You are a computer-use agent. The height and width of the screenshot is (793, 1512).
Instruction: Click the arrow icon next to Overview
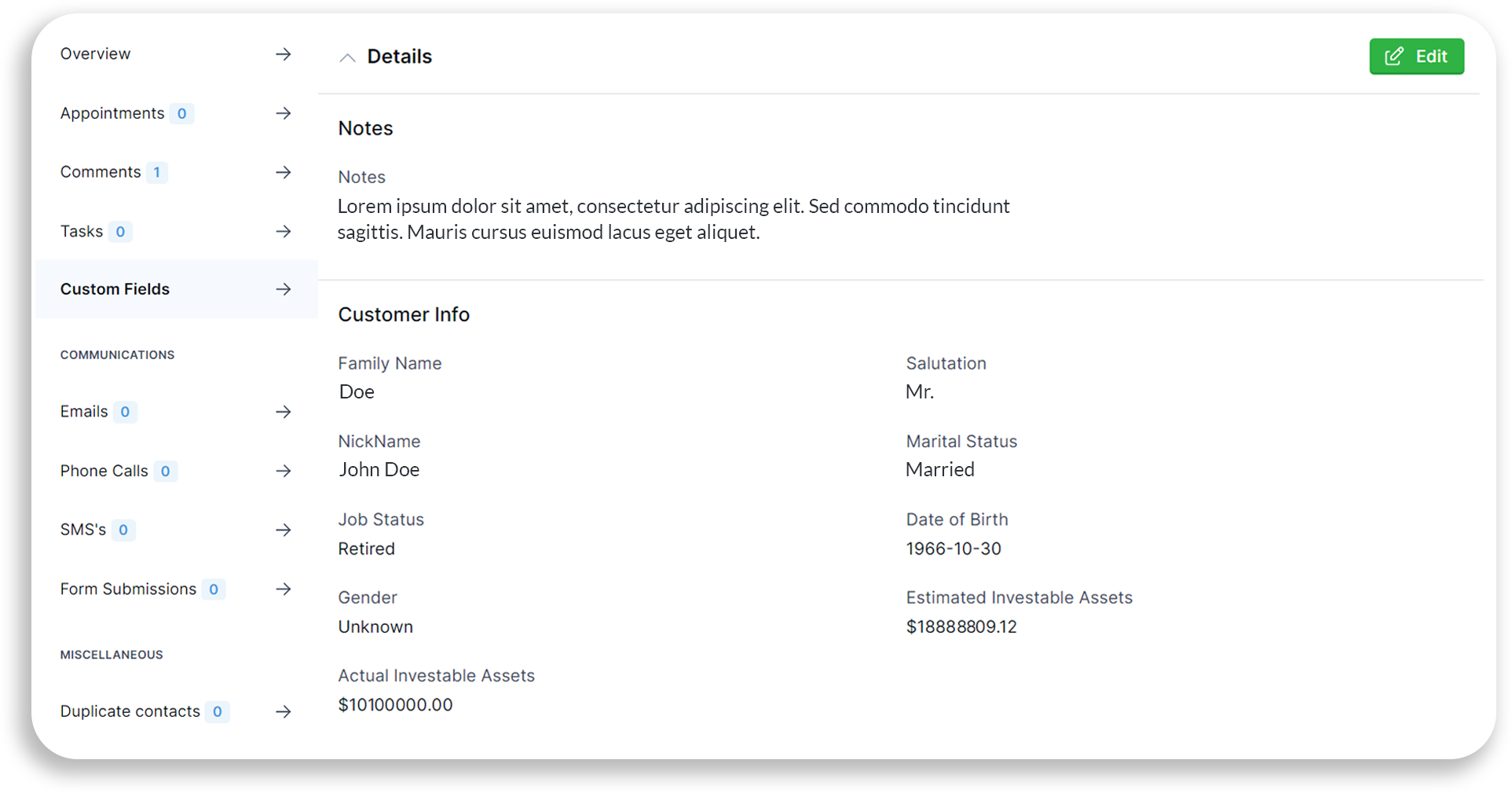tap(284, 54)
